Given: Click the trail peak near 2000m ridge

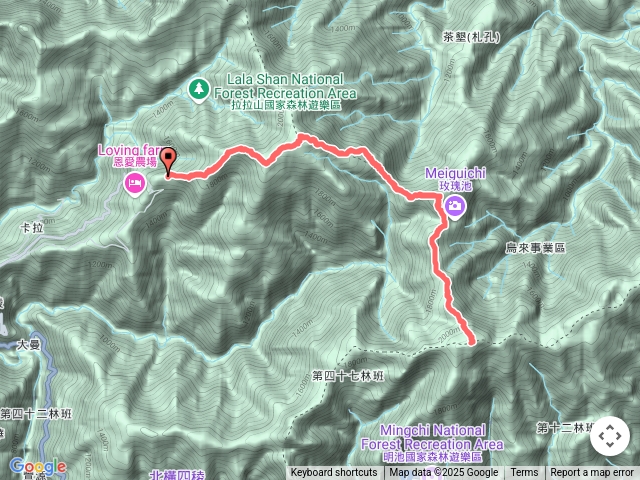Looking at the screenshot, I should (302, 136).
